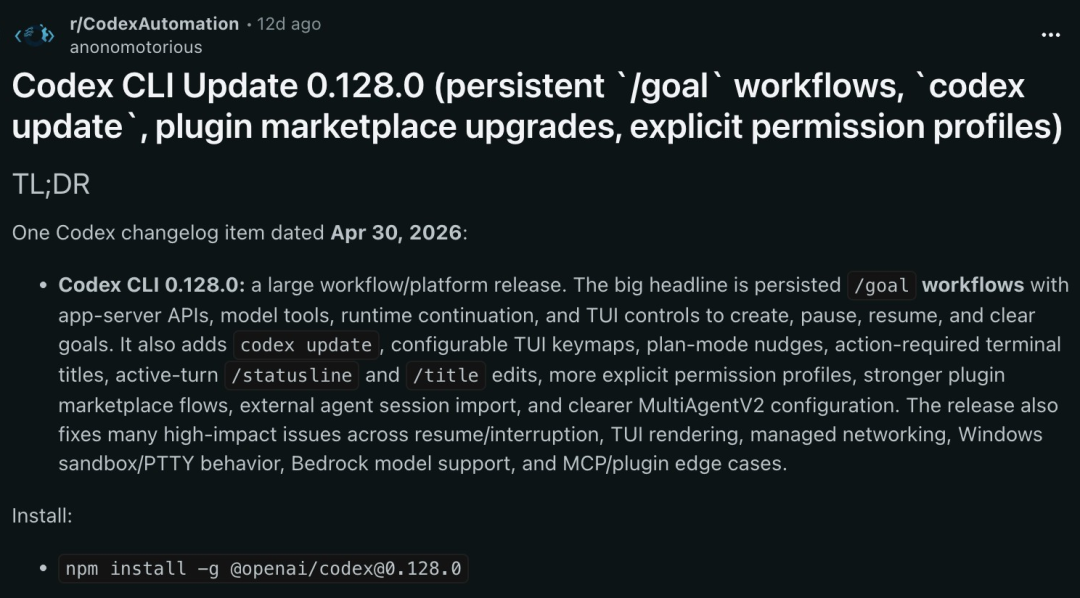Click the codex update code snippet
The height and width of the screenshot is (598, 1080).
[306, 345]
